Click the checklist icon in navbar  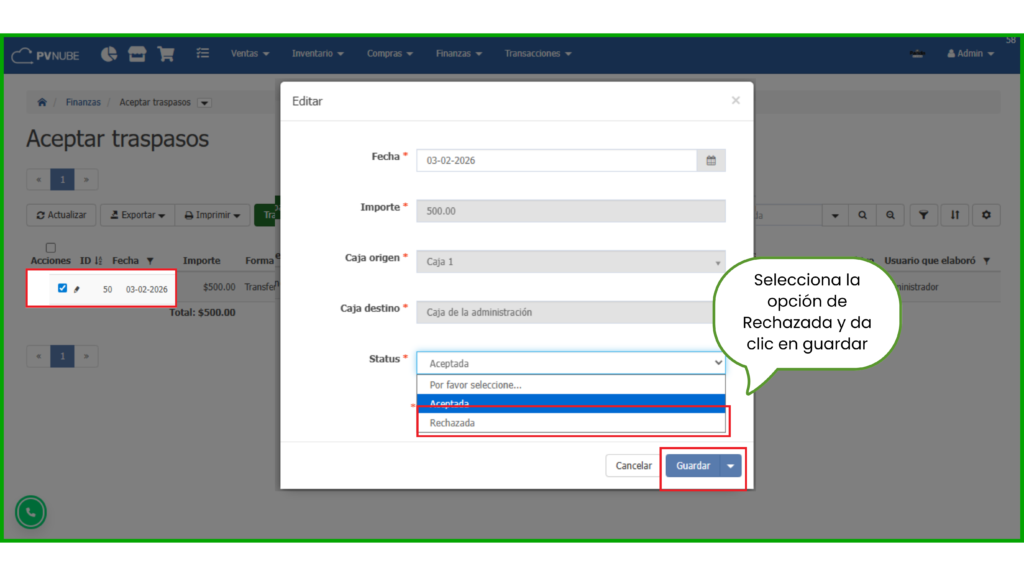203,54
